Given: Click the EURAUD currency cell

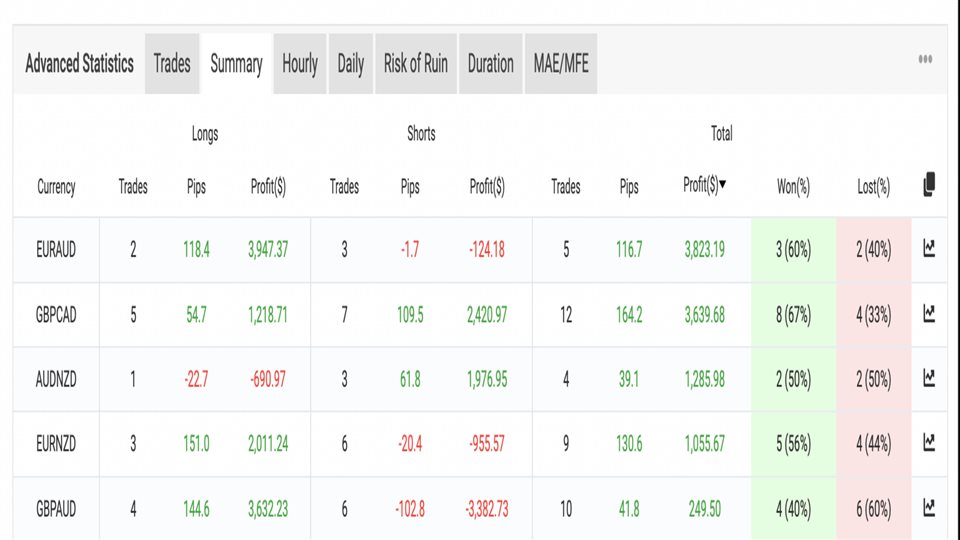Looking at the screenshot, I should pos(56,250).
